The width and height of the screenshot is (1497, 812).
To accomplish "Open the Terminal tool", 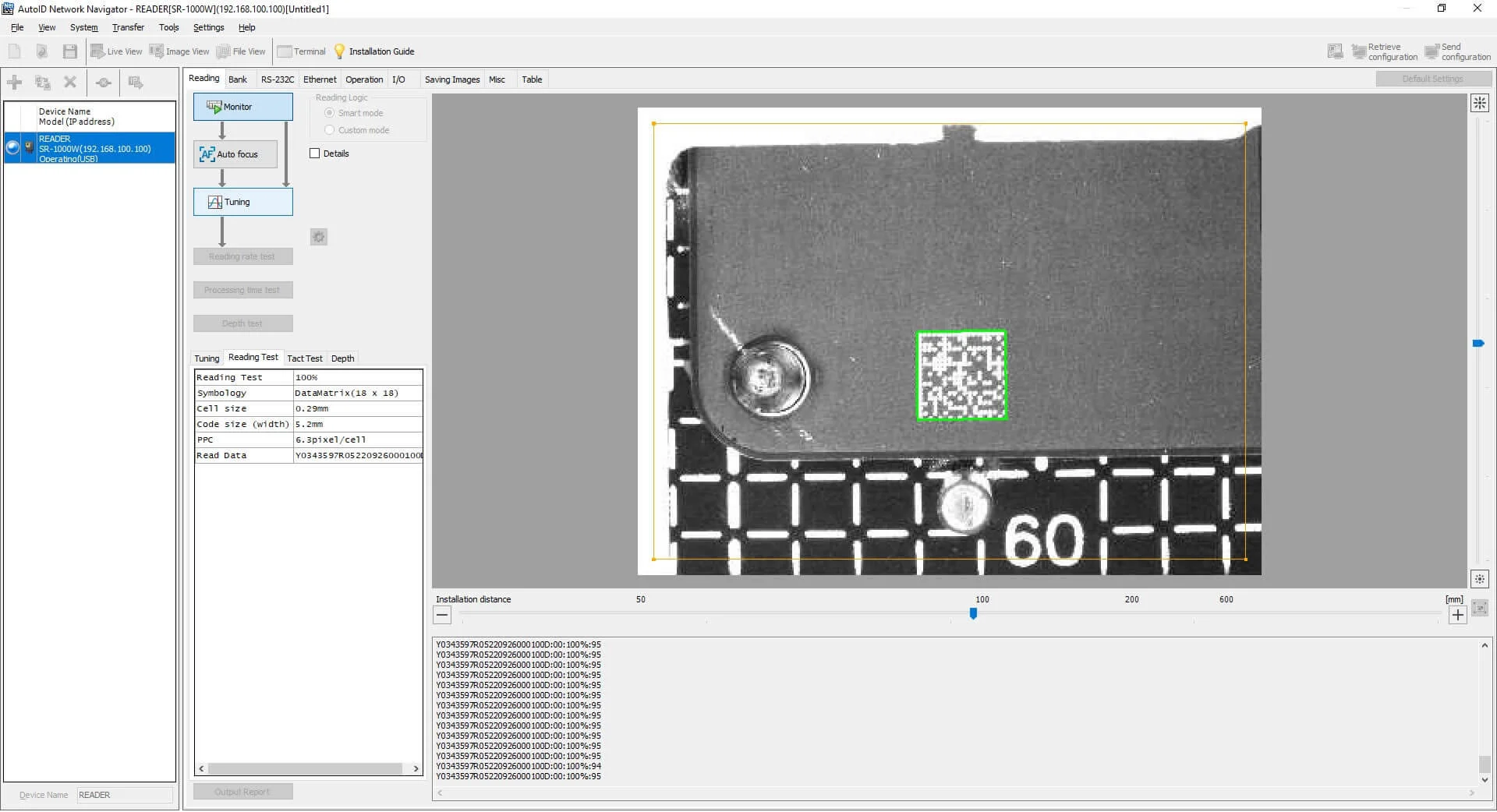I will 301,51.
